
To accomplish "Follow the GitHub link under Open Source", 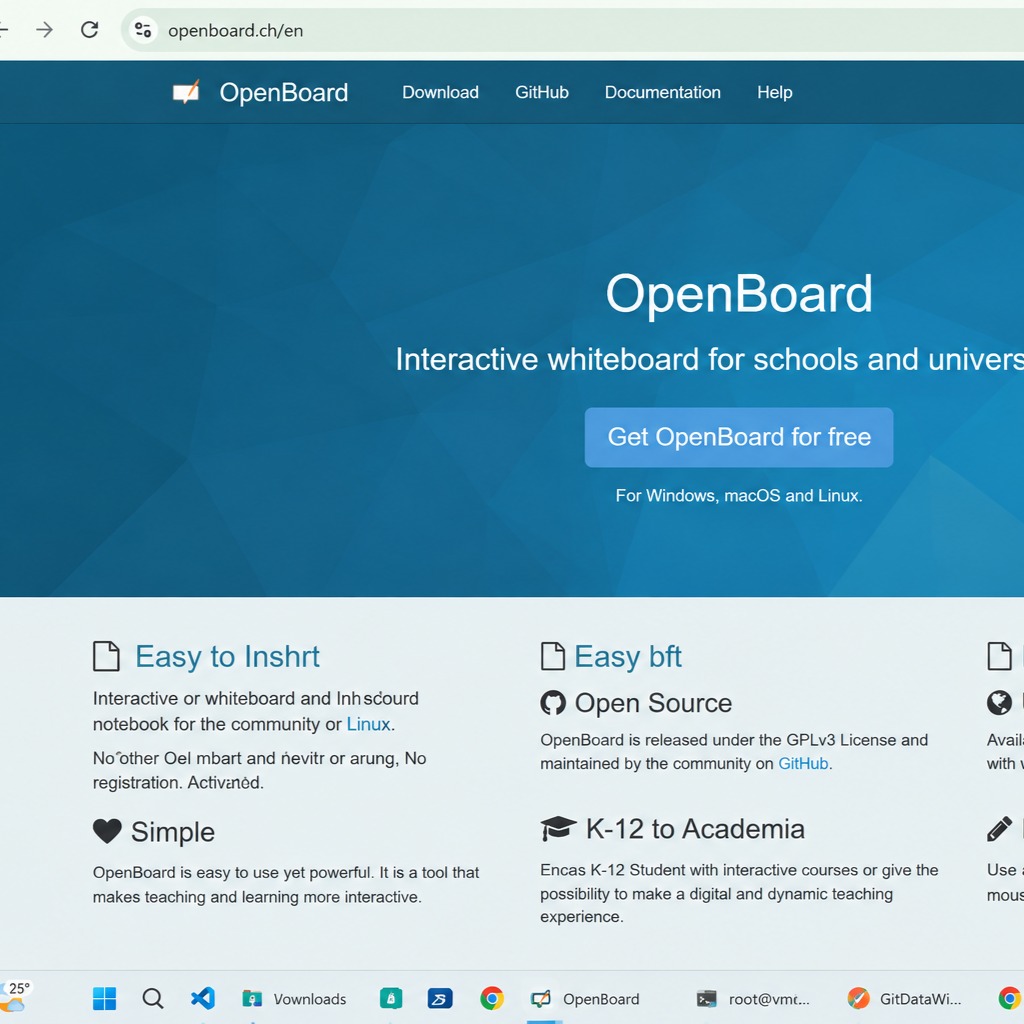I will [x=803, y=763].
